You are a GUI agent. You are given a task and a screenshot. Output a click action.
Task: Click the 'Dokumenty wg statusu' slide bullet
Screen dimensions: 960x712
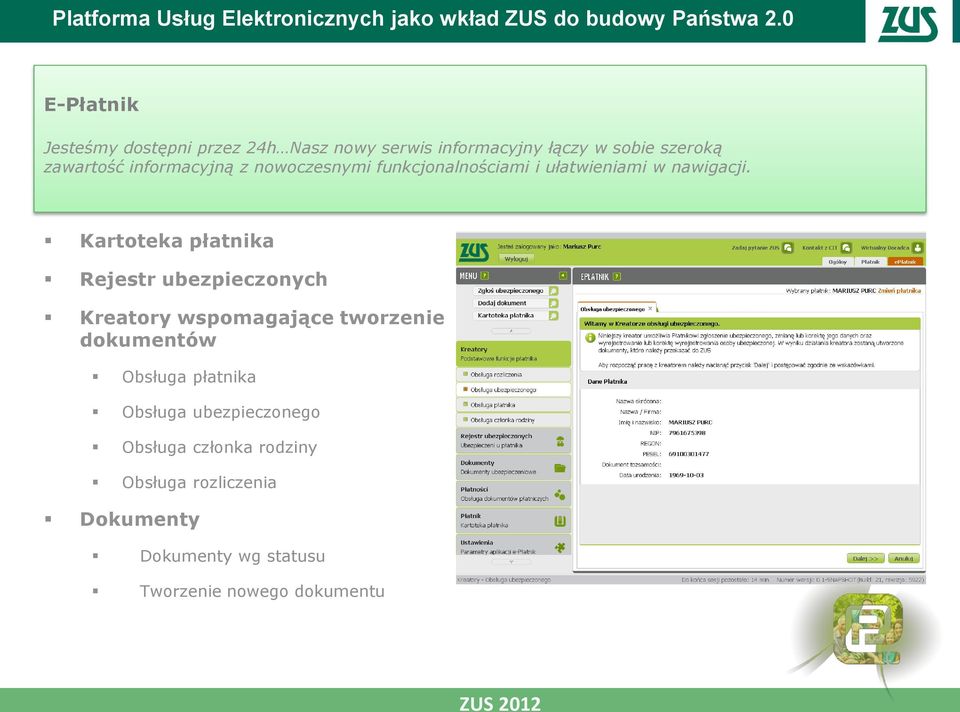233,556
